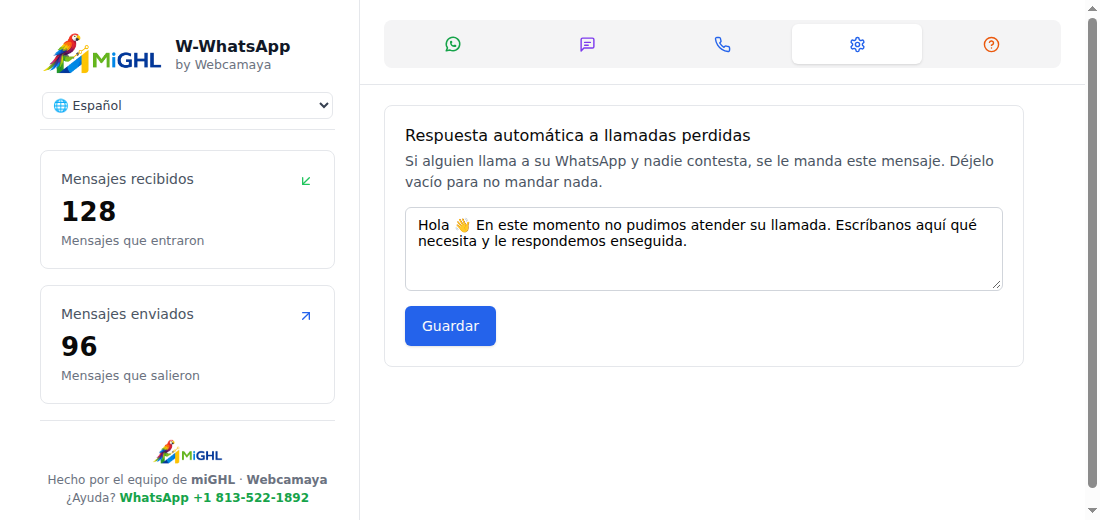Click the 'Mensajes que salieron' caption
This screenshot has height=520, width=1100.
(130, 375)
